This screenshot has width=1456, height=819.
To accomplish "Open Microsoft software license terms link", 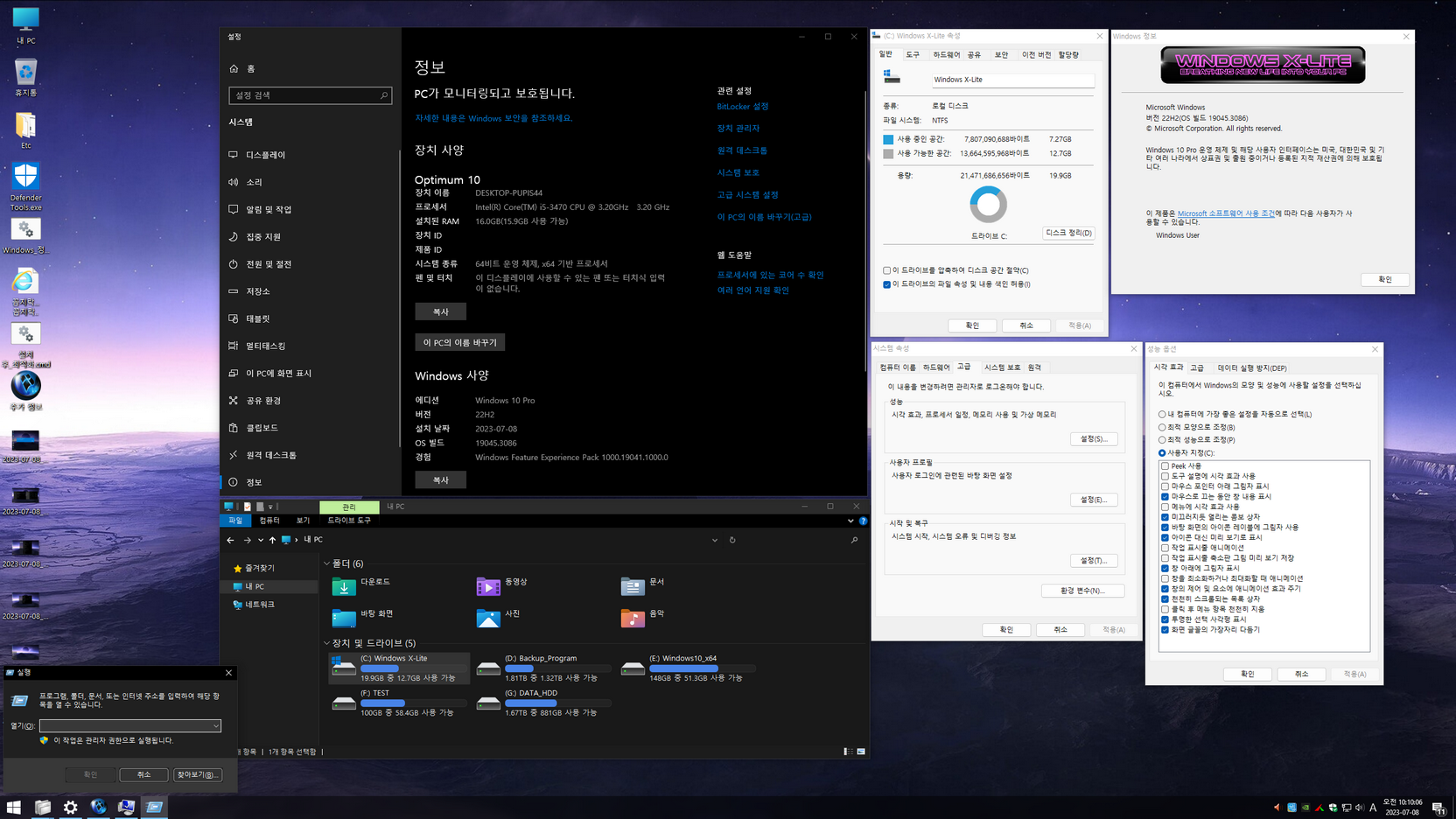I will (1226, 213).
